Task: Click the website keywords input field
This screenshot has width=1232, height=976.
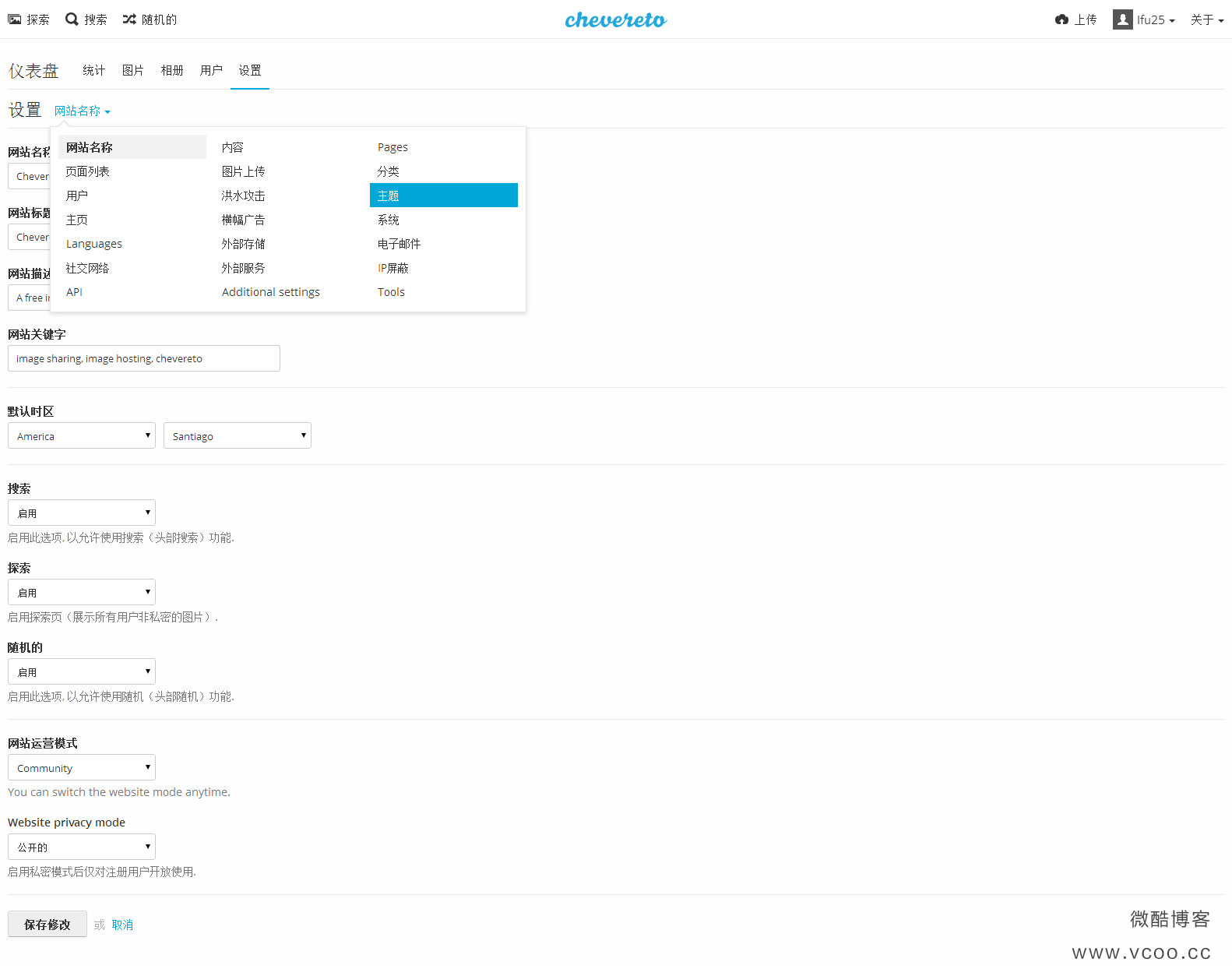Action: pos(144,358)
